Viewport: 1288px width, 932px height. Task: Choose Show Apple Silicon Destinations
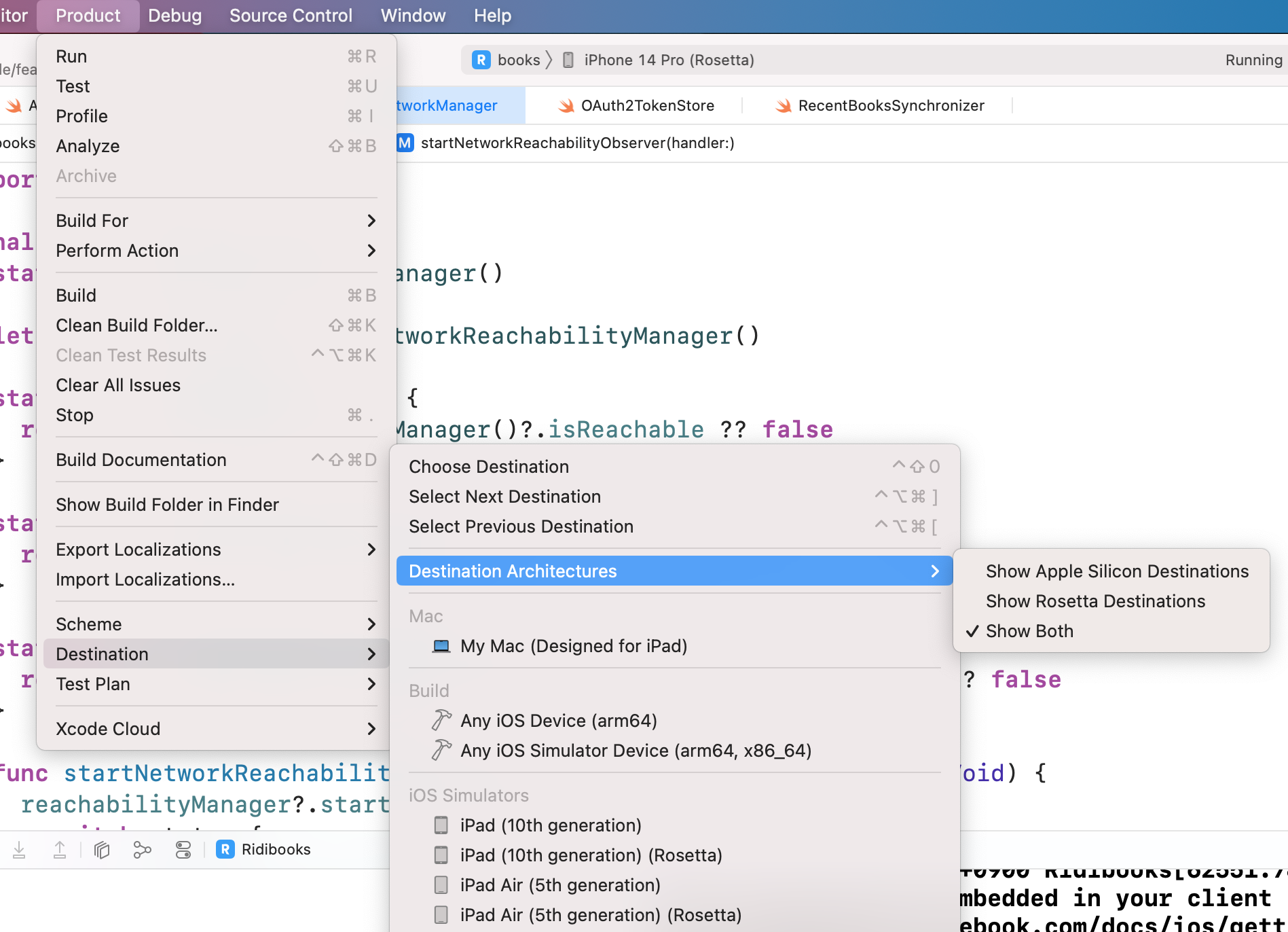tap(1117, 571)
